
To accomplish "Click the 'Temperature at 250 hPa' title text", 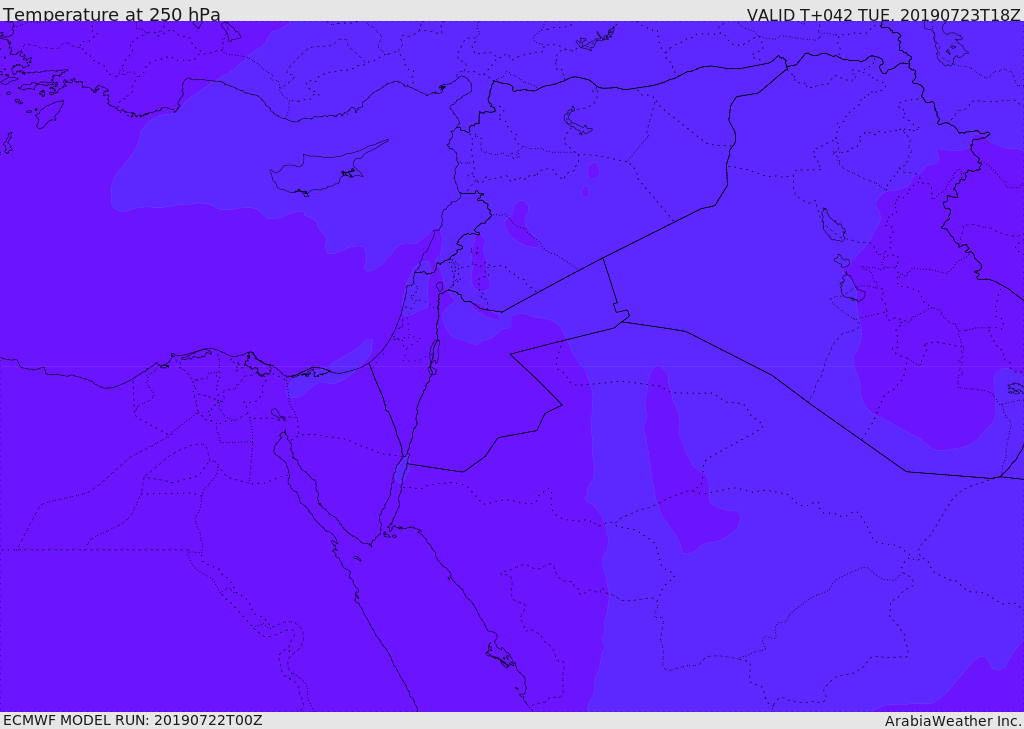I will tap(112, 14).
